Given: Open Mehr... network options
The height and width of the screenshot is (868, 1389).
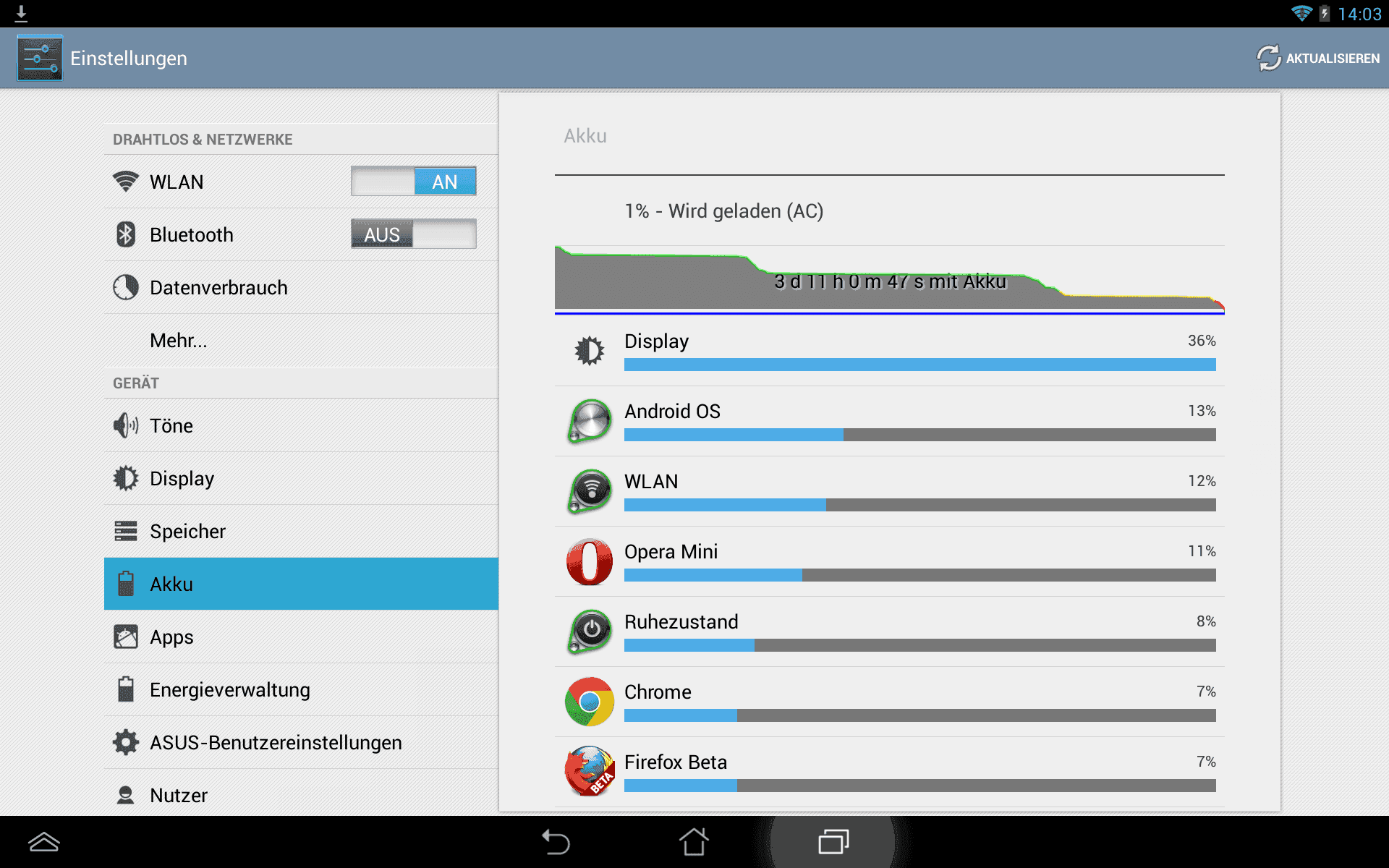Looking at the screenshot, I should [x=301, y=340].
